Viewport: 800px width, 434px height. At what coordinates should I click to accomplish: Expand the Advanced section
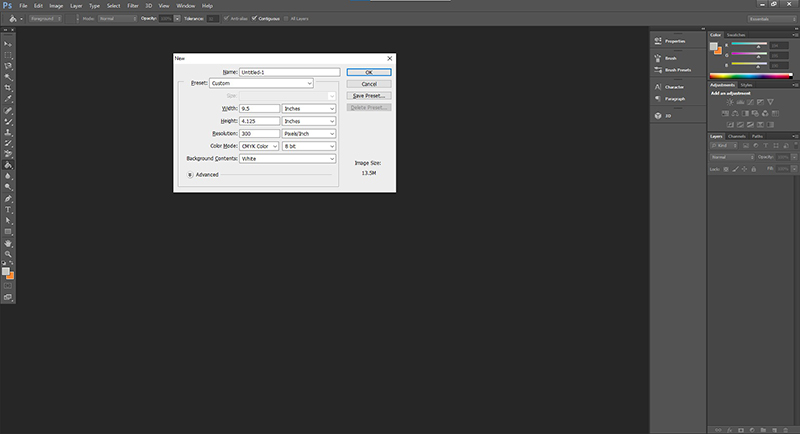[x=191, y=174]
